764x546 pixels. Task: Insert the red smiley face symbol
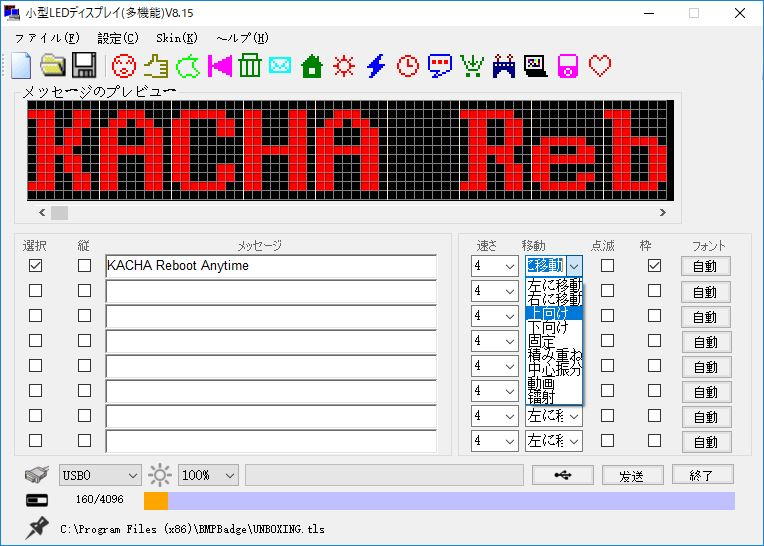[123, 66]
